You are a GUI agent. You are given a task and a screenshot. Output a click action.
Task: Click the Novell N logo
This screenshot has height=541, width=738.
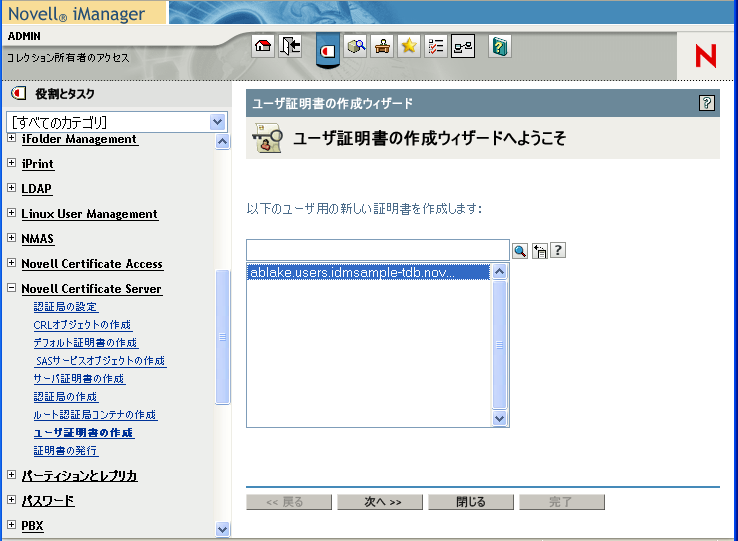[x=706, y=56]
